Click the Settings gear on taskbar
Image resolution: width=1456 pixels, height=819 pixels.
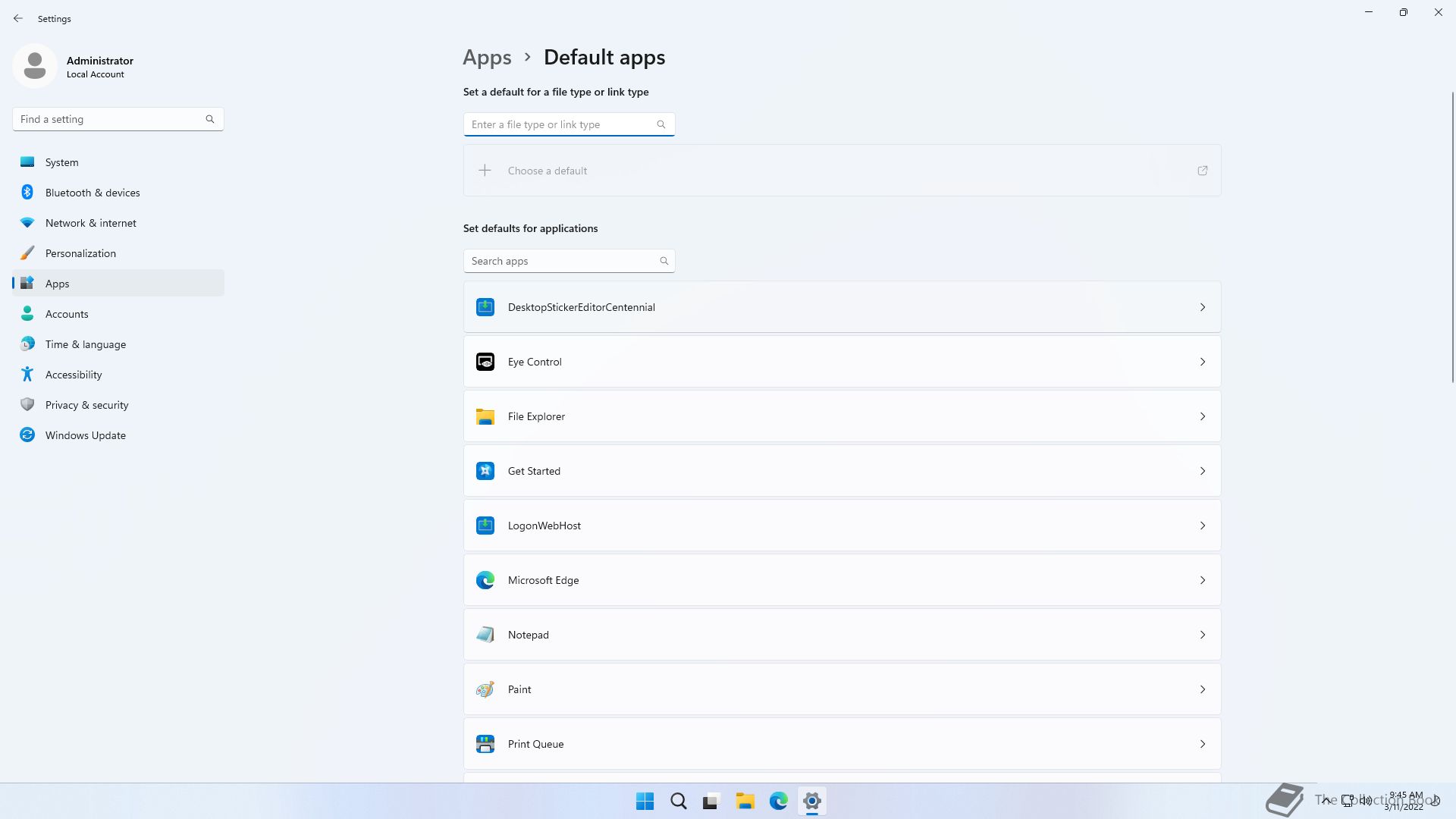point(811,801)
